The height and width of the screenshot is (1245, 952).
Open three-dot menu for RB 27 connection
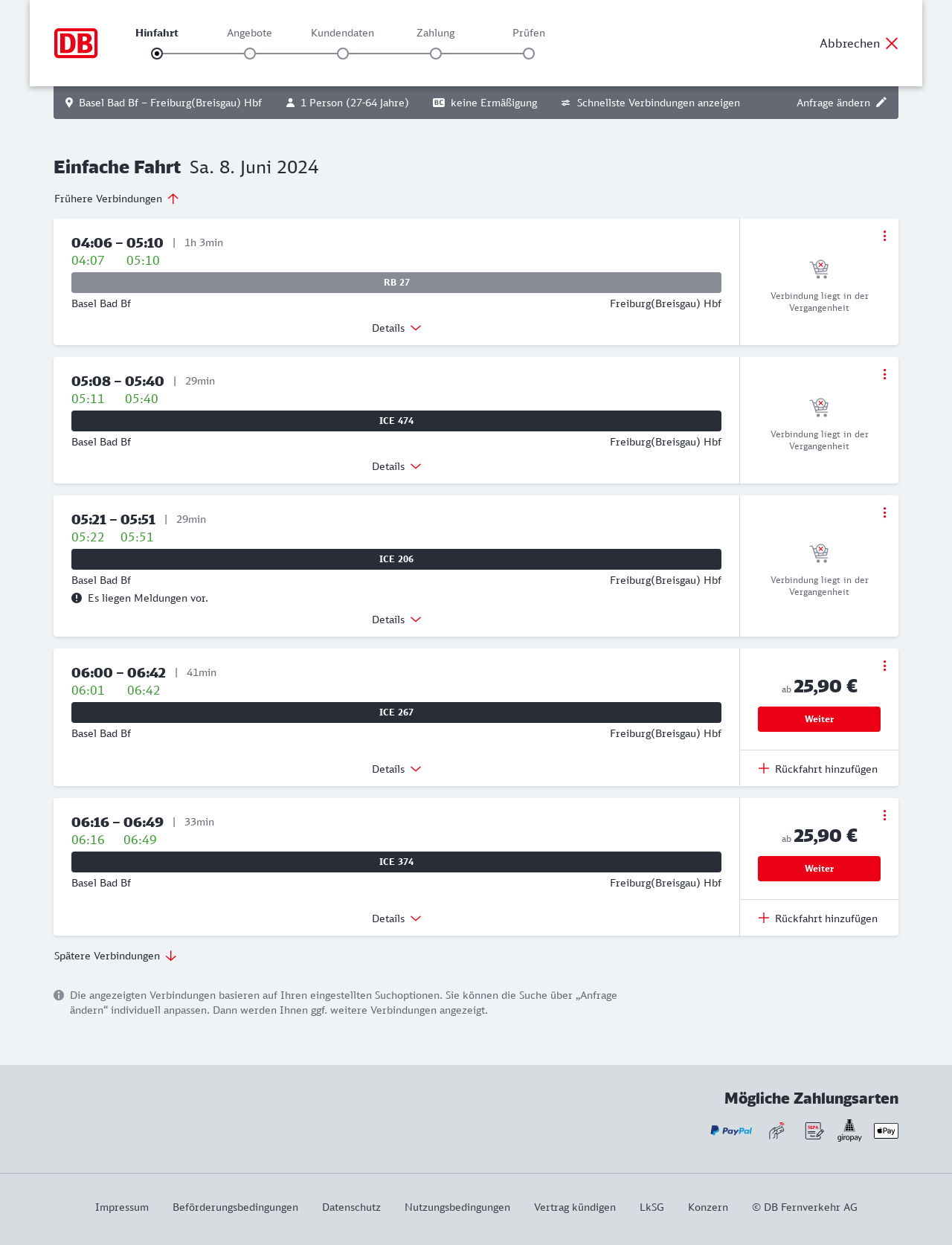(884, 236)
